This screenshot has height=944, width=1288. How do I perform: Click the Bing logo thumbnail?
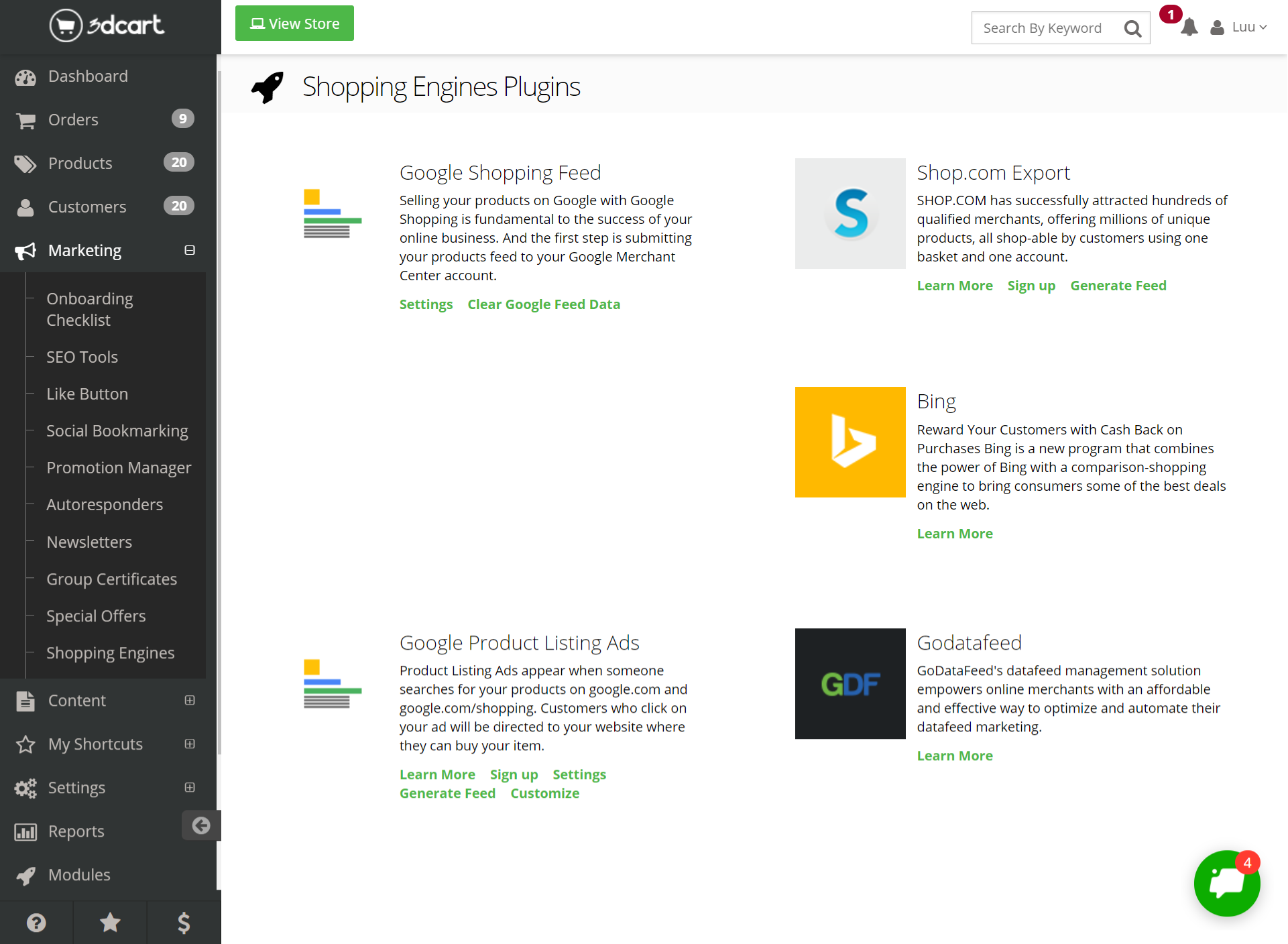pyautogui.click(x=850, y=442)
